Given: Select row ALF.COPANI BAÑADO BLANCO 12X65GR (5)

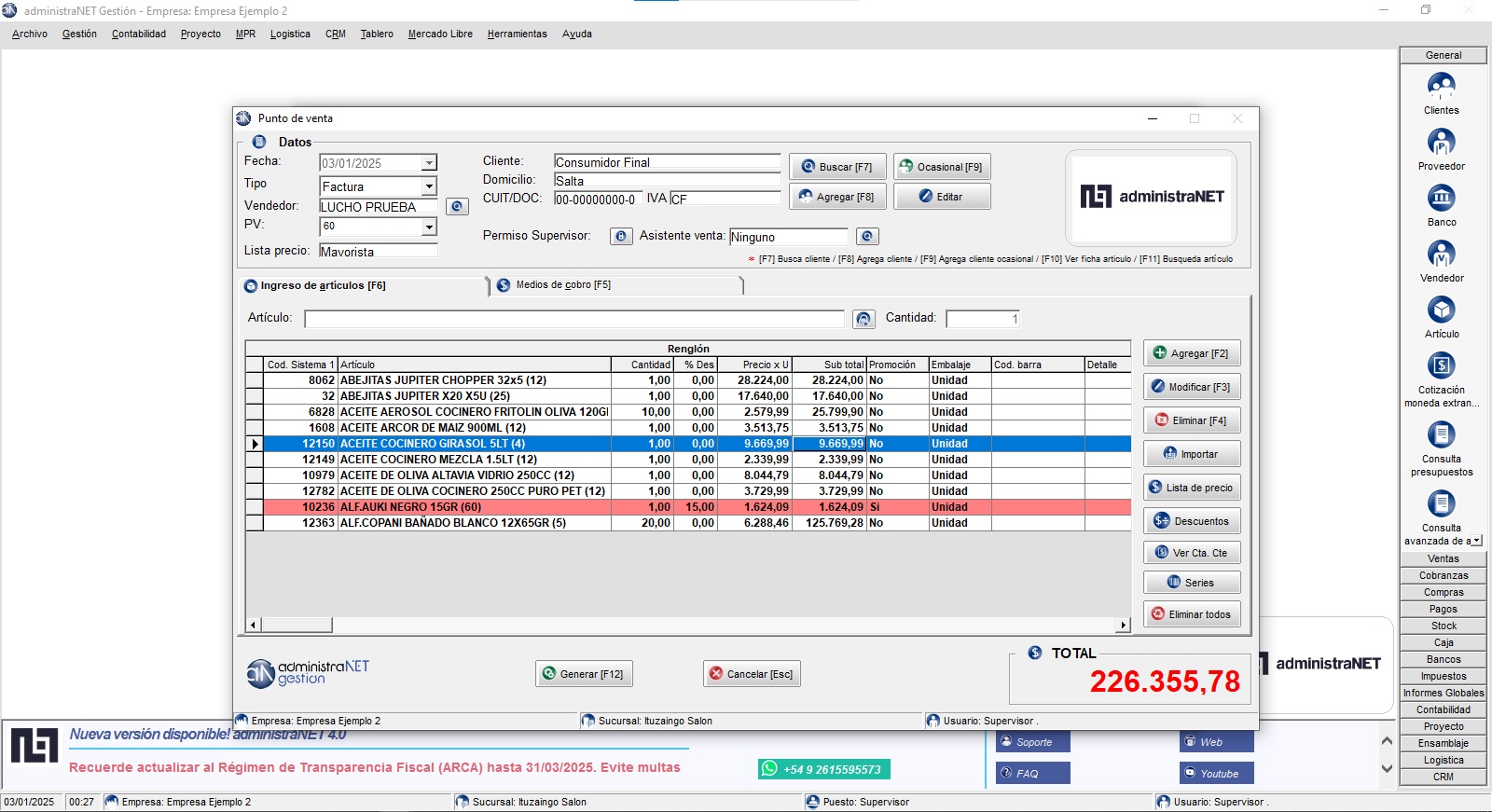Looking at the screenshot, I should coord(688,523).
